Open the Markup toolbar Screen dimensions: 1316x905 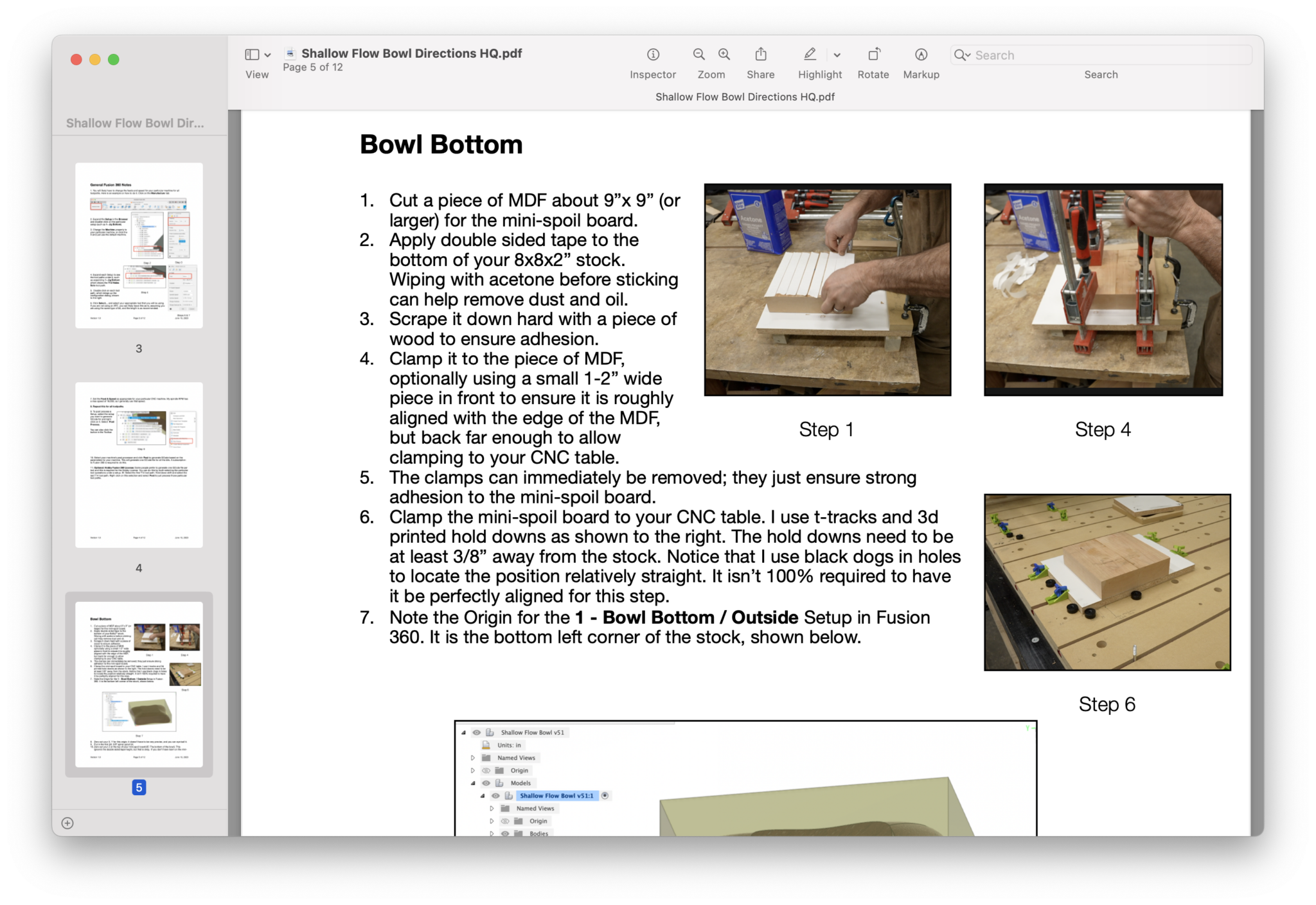click(921, 54)
